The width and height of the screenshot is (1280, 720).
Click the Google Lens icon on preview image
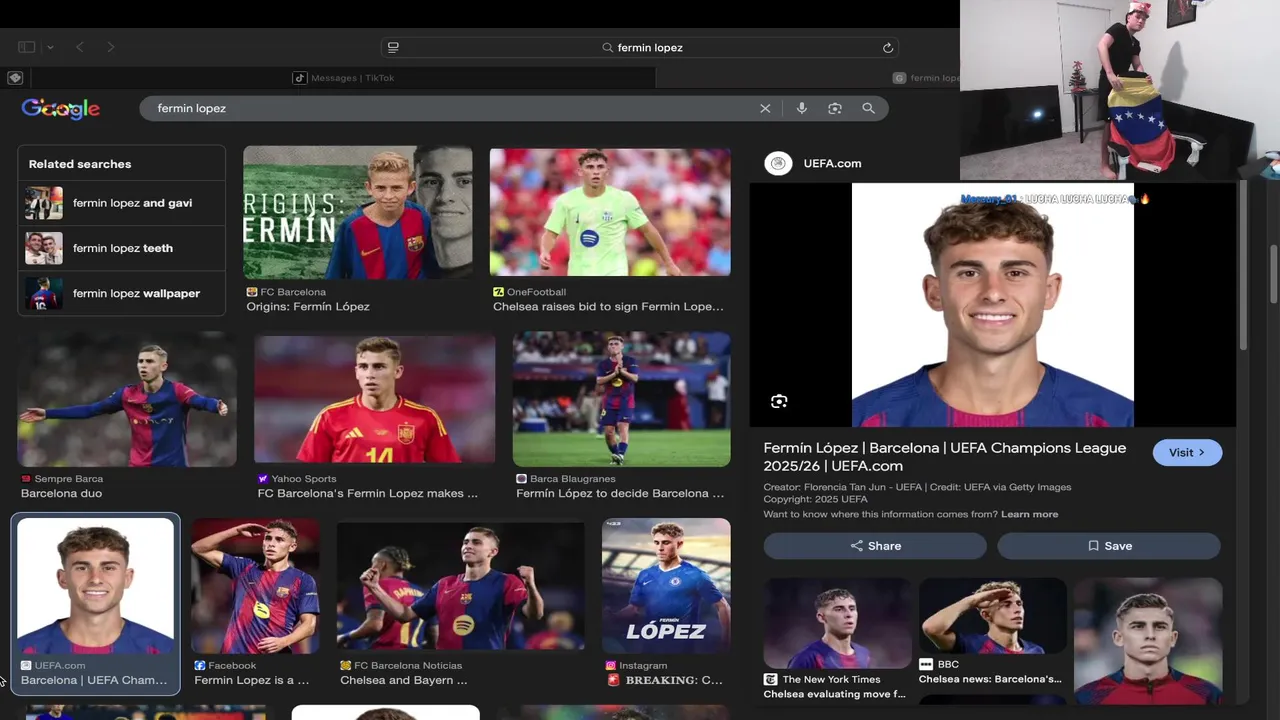(779, 401)
